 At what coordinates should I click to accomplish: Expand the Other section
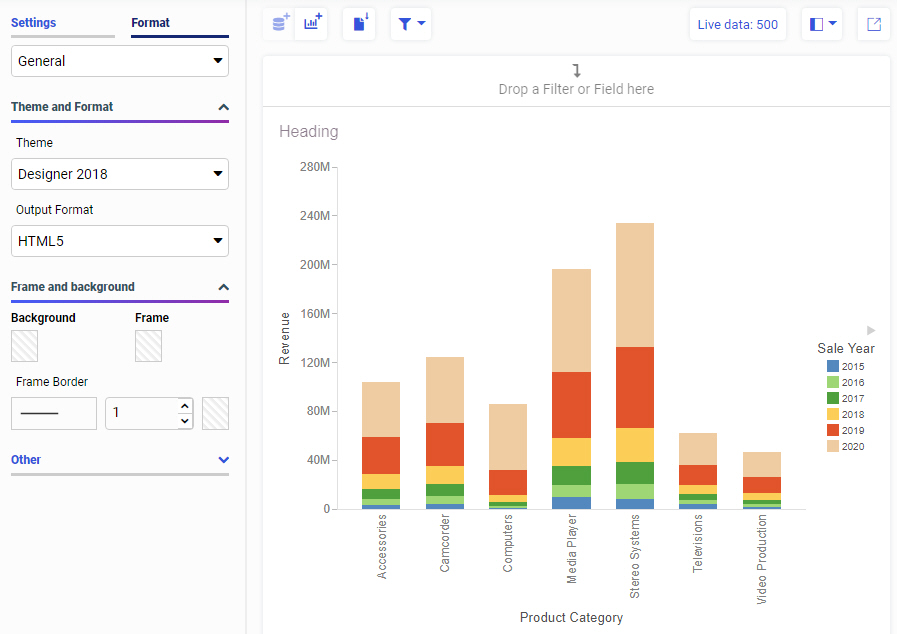point(223,460)
